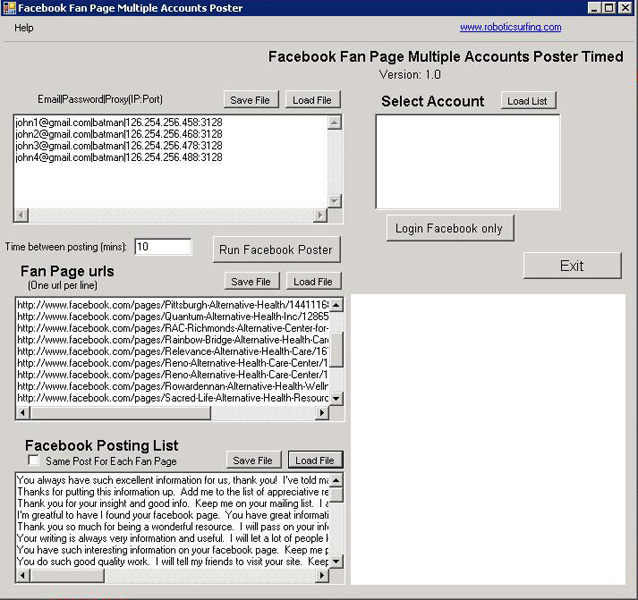Click the Fan Page urls vertical scroll thumb
The height and width of the screenshot is (600, 638).
(336, 350)
